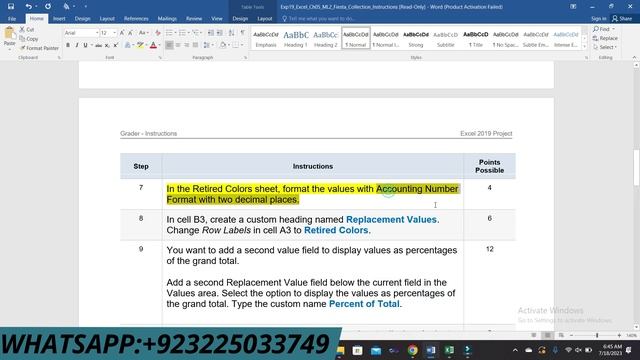Apply the Heading 1 style
The image size is (640, 360).
[296, 39]
